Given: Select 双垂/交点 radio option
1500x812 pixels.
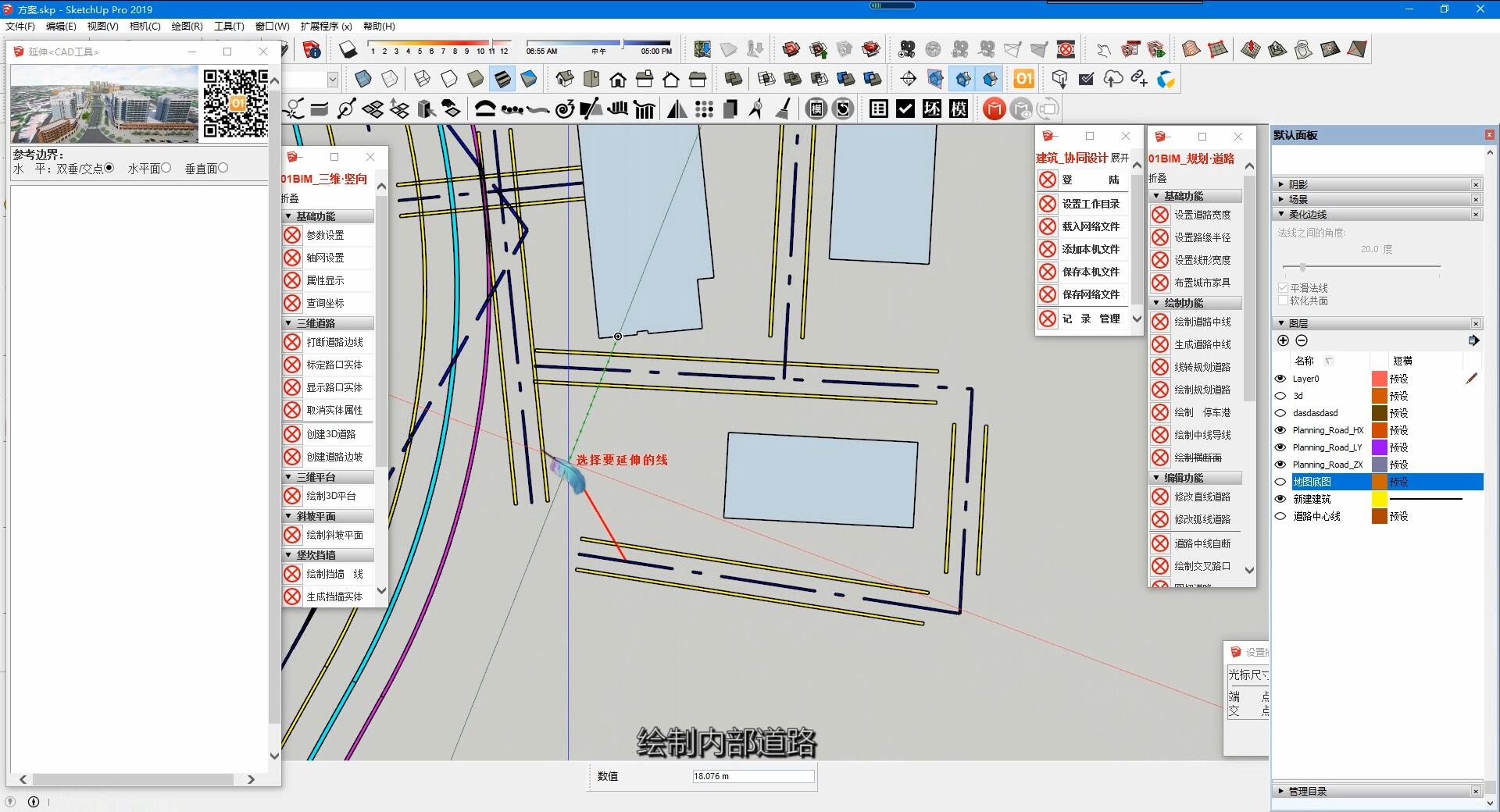Looking at the screenshot, I should pos(109,168).
